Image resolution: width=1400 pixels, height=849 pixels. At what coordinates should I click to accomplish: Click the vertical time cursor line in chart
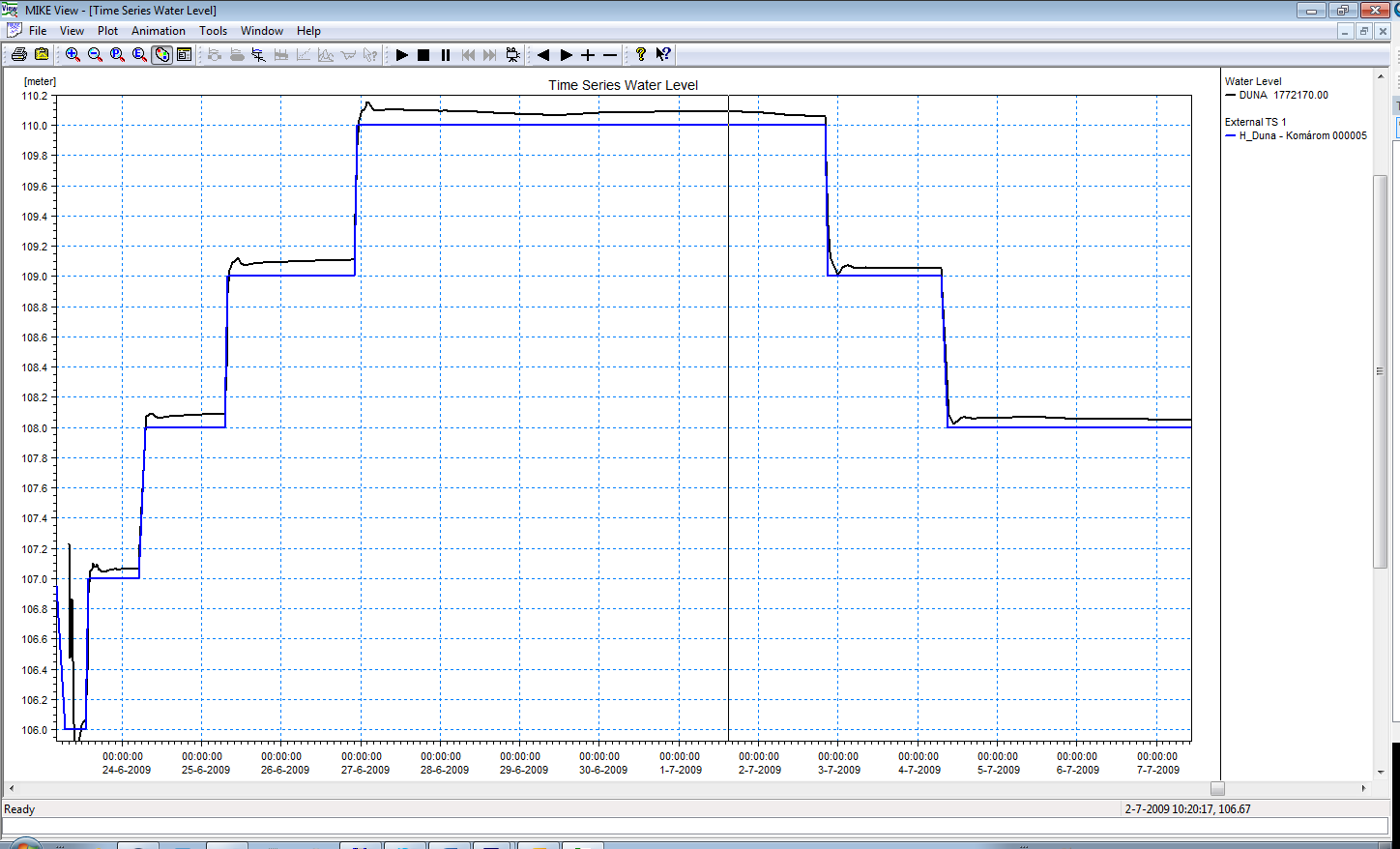728,418
